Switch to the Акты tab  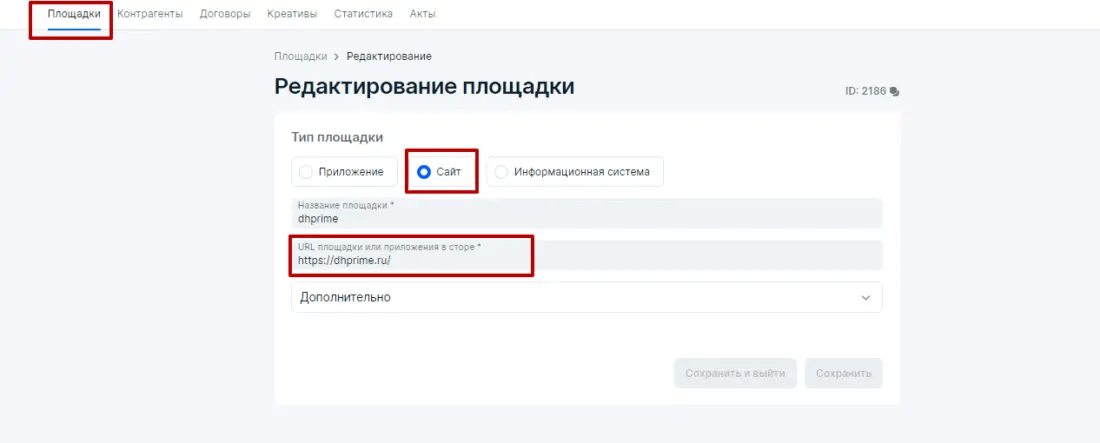(x=422, y=14)
